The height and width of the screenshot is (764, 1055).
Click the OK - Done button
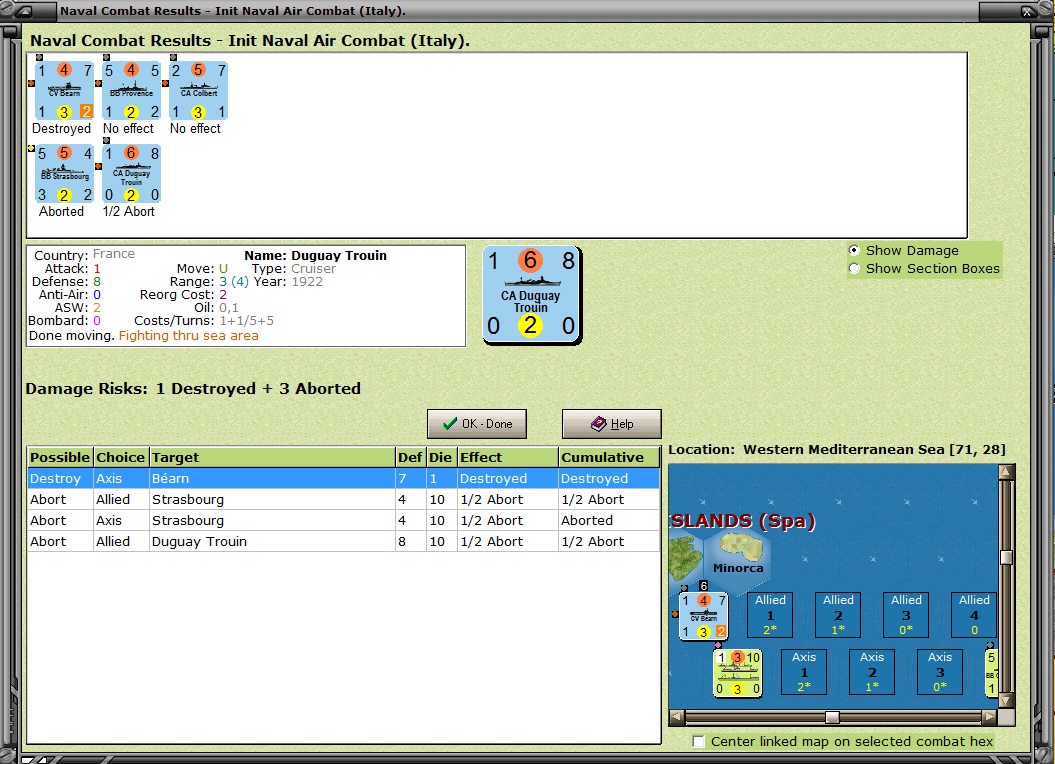pos(477,424)
